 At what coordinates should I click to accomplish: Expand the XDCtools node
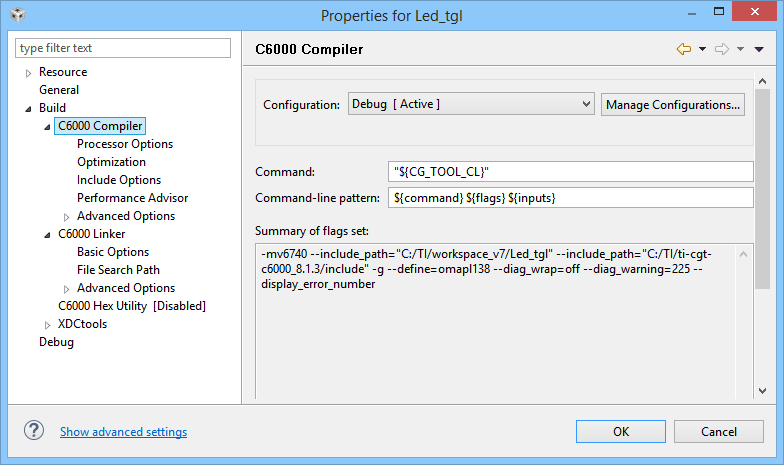coord(47,324)
